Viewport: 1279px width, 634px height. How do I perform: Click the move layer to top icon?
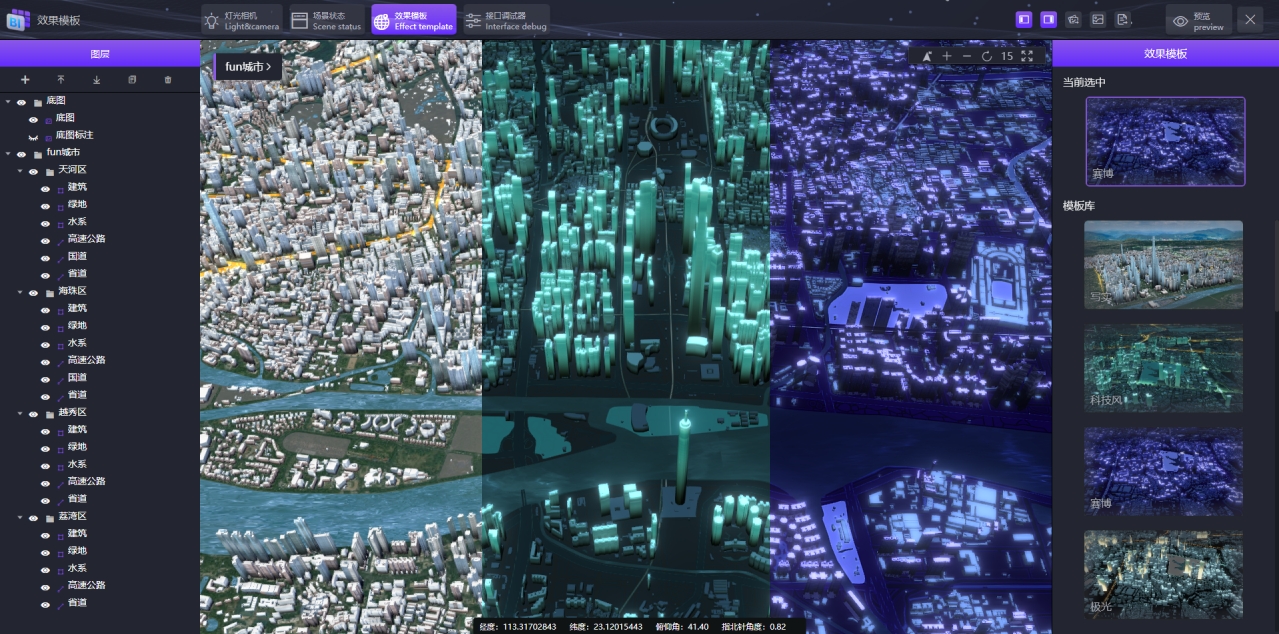tap(61, 80)
